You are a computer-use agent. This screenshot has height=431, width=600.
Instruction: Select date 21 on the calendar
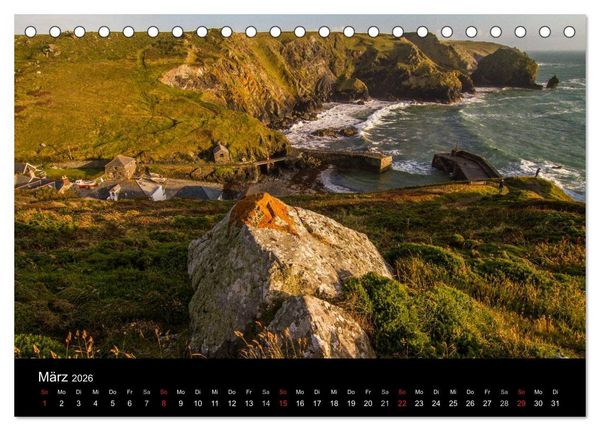385,403
